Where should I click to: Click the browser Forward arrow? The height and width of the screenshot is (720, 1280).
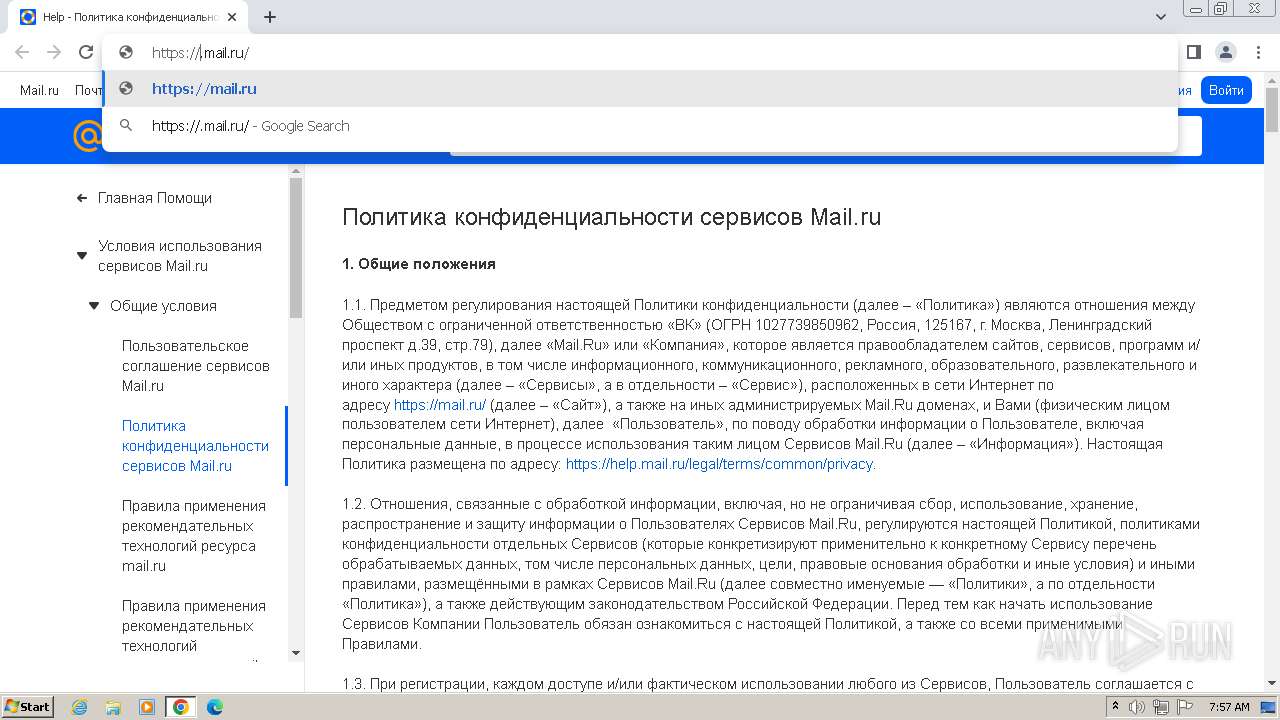[54, 52]
